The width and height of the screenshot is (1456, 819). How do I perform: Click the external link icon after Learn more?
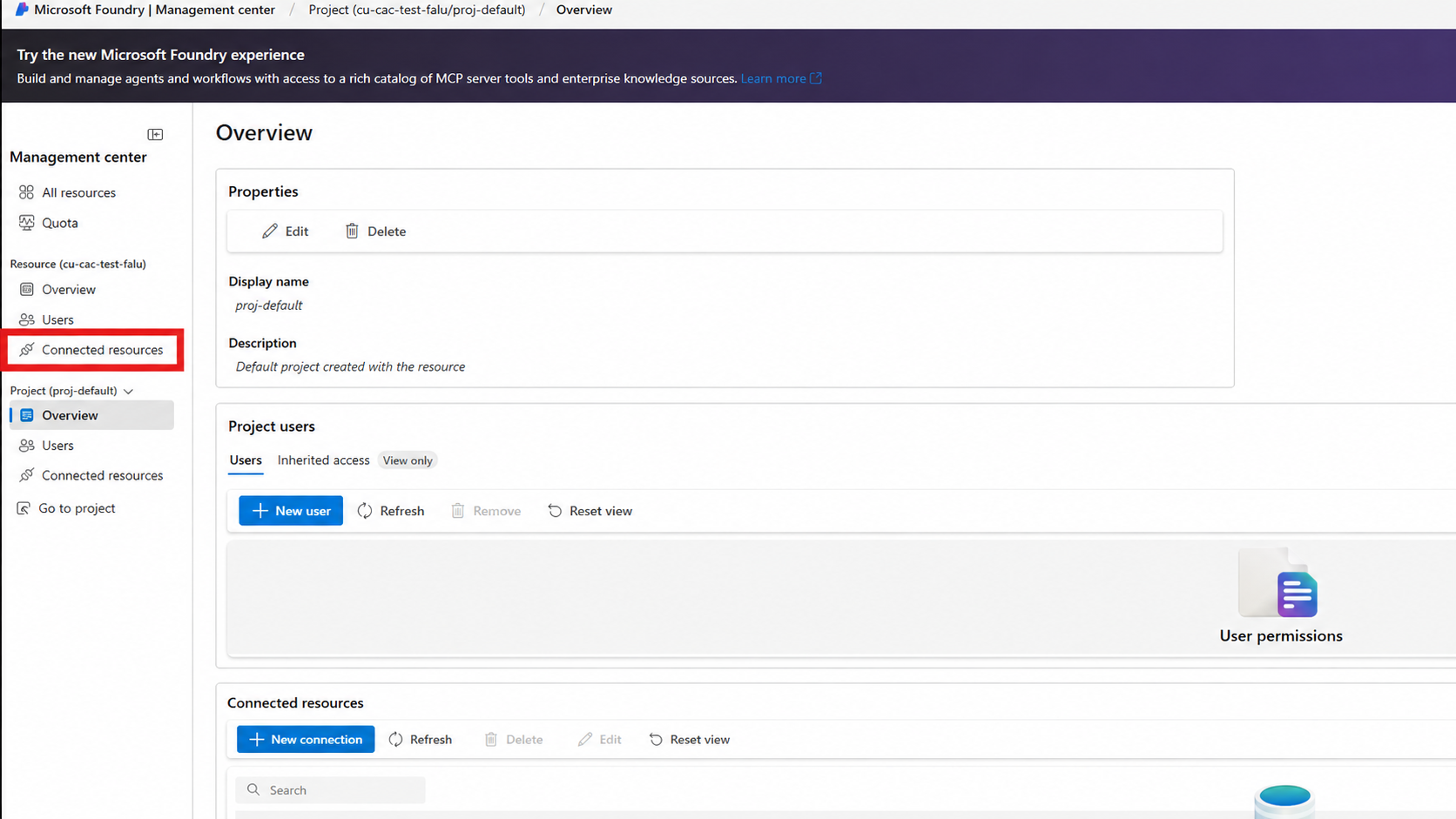click(x=816, y=78)
